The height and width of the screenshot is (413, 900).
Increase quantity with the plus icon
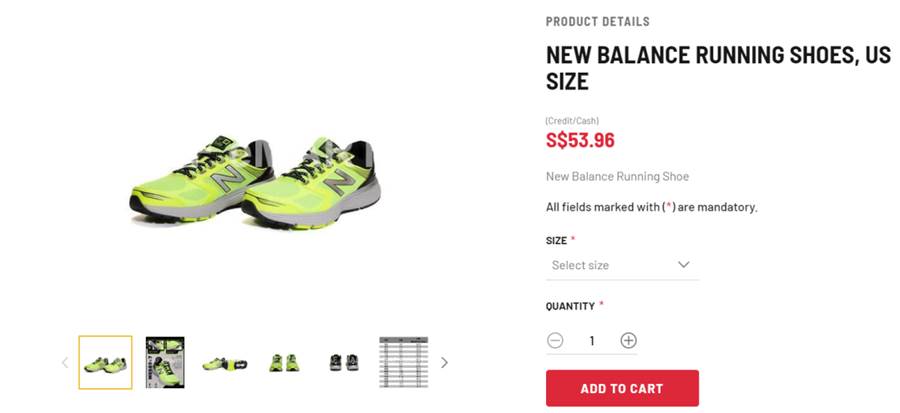[629, 341]
